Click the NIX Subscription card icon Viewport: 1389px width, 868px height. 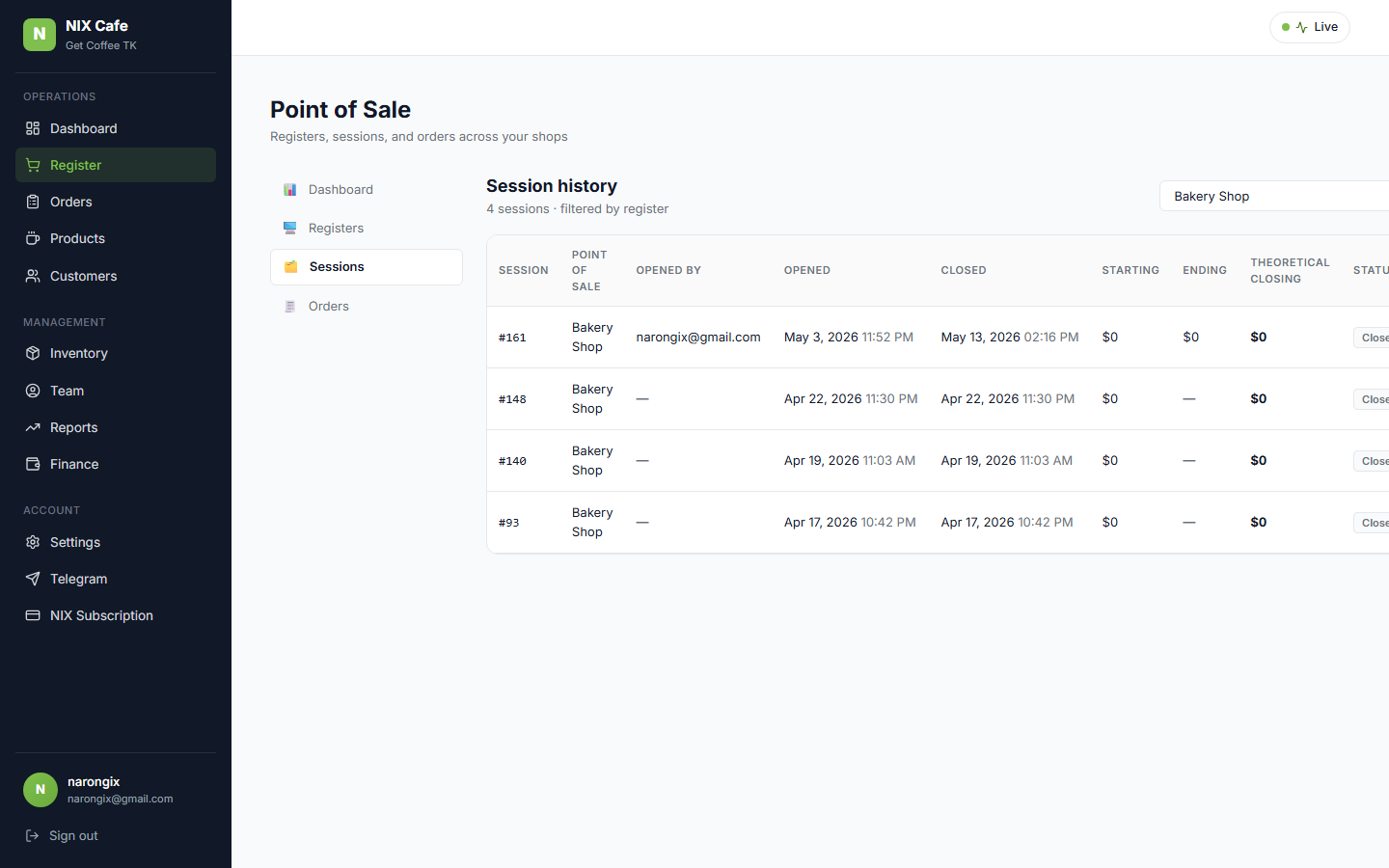[33, 615]
